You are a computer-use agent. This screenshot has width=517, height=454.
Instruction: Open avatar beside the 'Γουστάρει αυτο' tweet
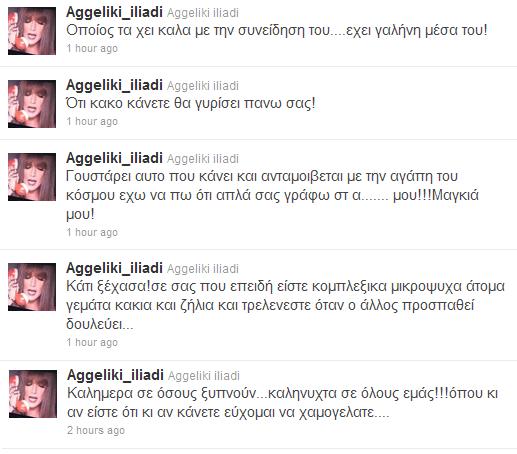click(x=32, y=177)
